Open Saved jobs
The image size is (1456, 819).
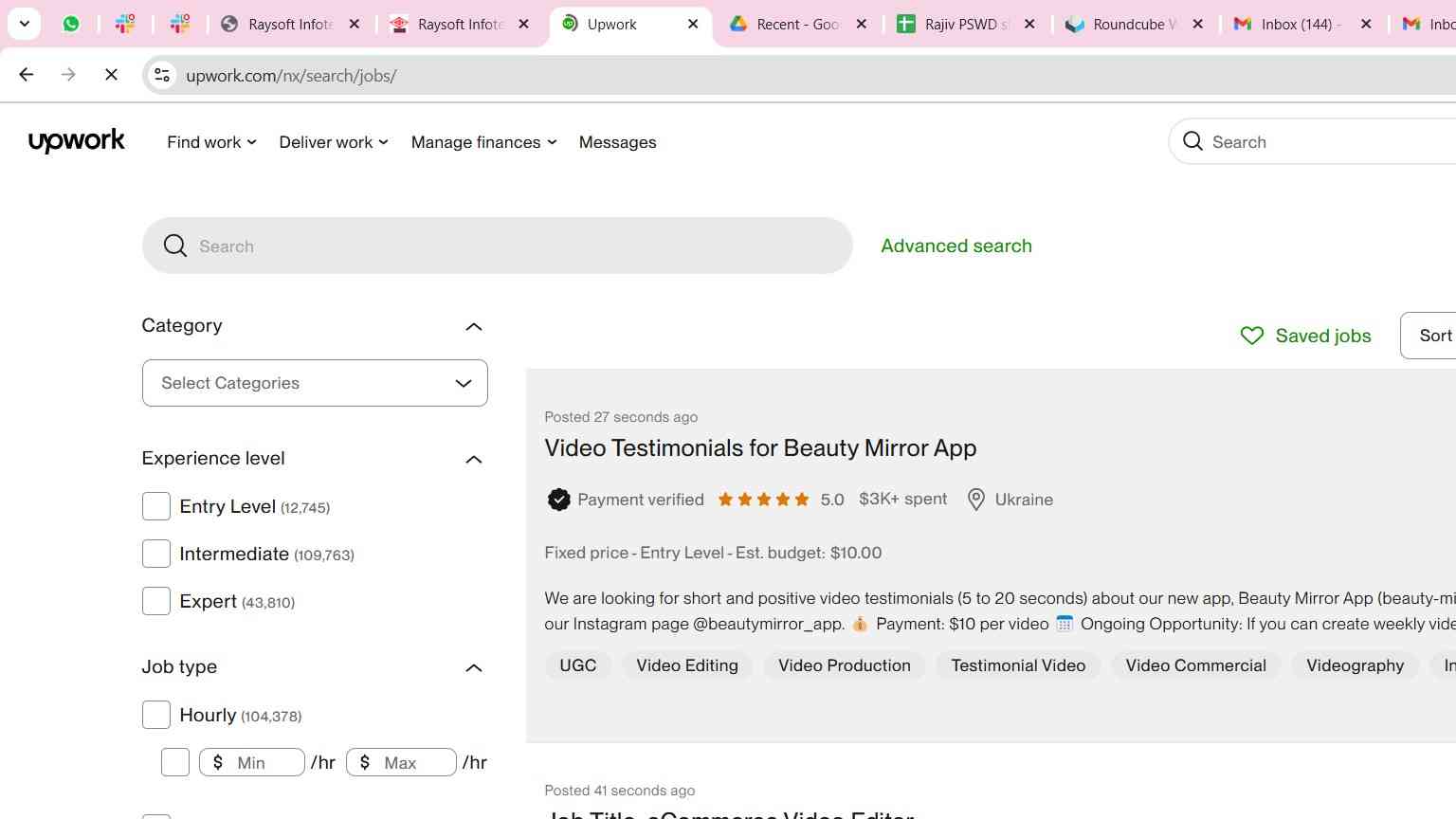click(x=1305, y=336)
